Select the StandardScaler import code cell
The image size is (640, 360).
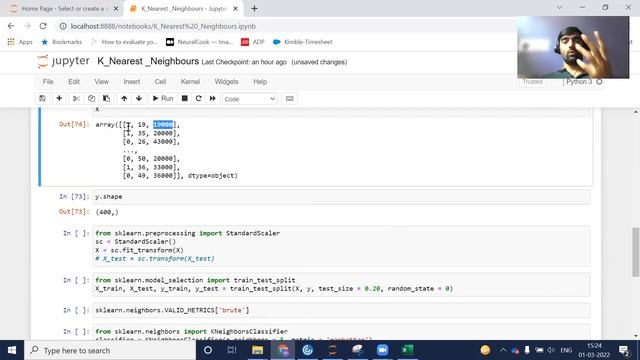click(x=341, y=246)
